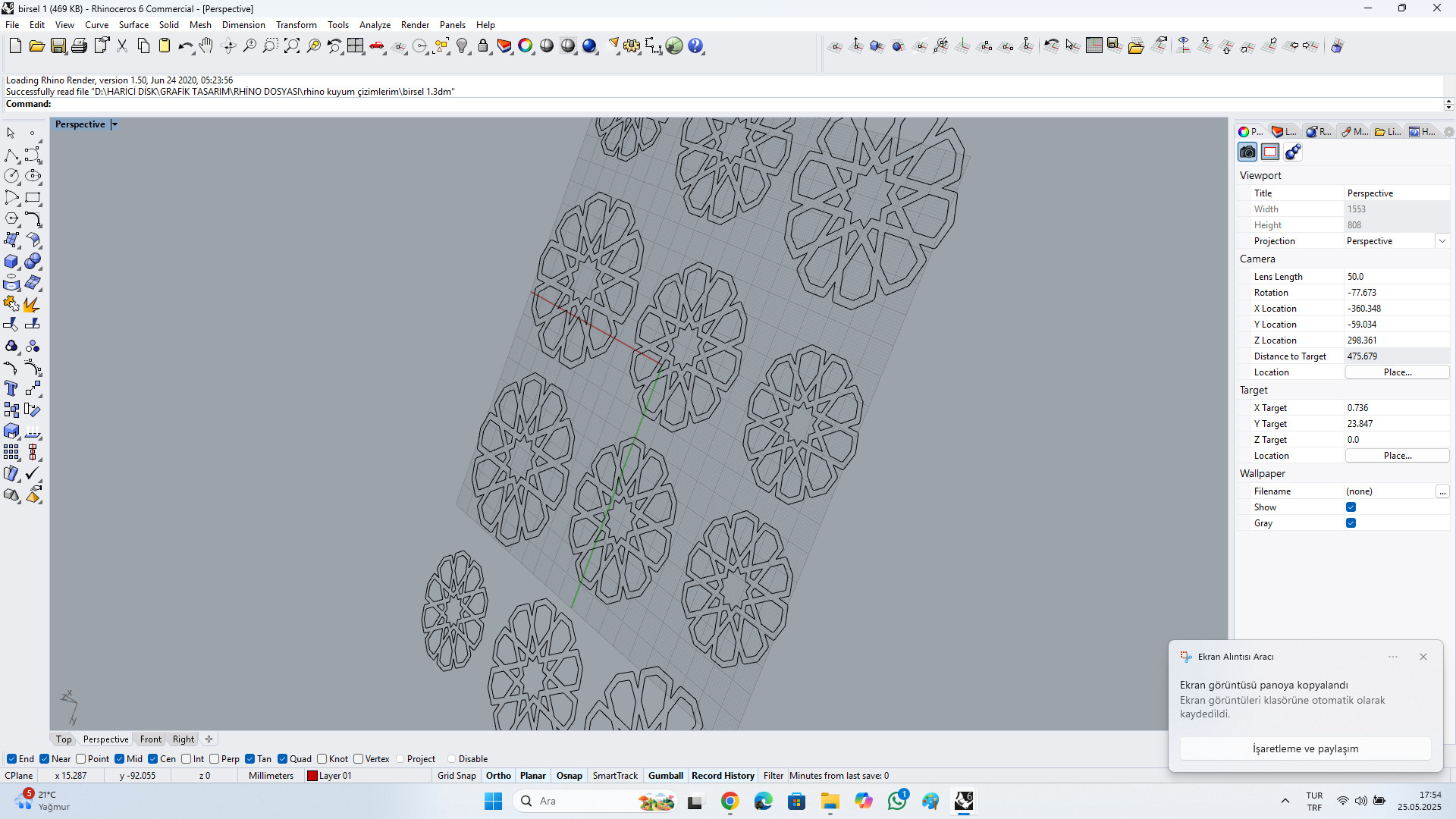This screenshot has width=1456, height=819.
Task: Click the Explode icon in left toolbar
Action: [33, 304]
